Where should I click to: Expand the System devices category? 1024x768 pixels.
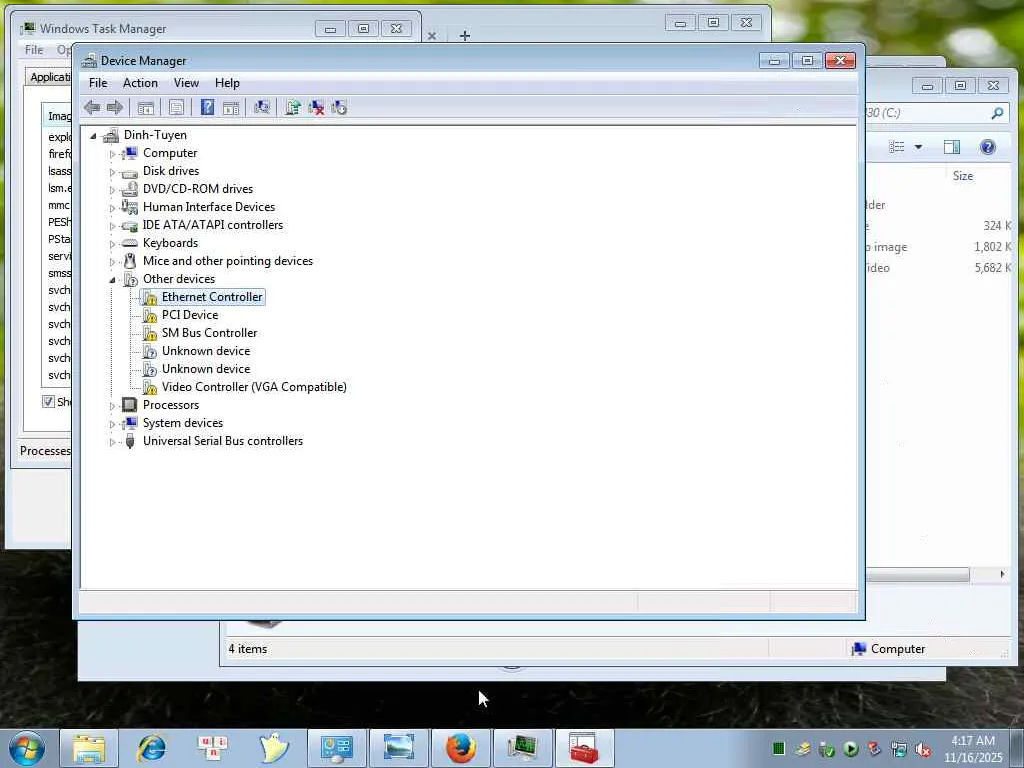112,424
